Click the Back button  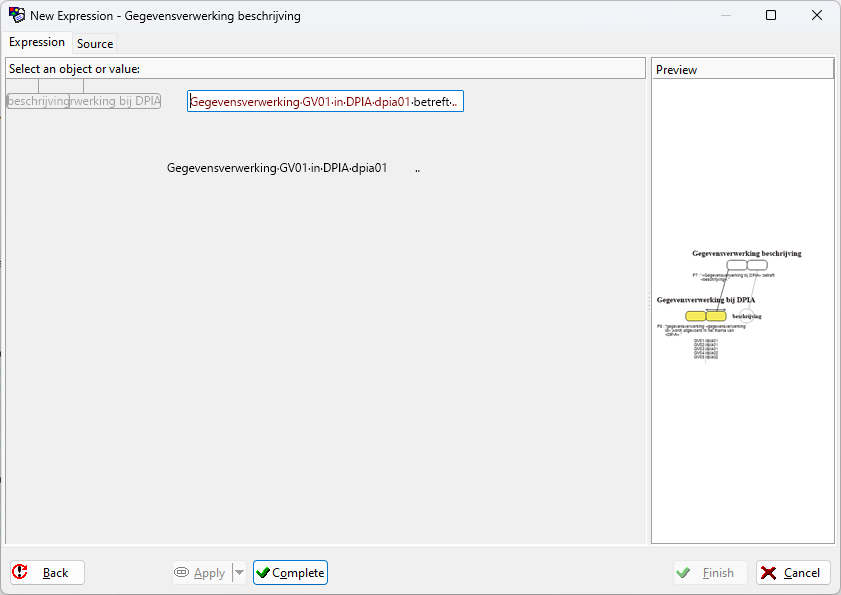point(47,573)
